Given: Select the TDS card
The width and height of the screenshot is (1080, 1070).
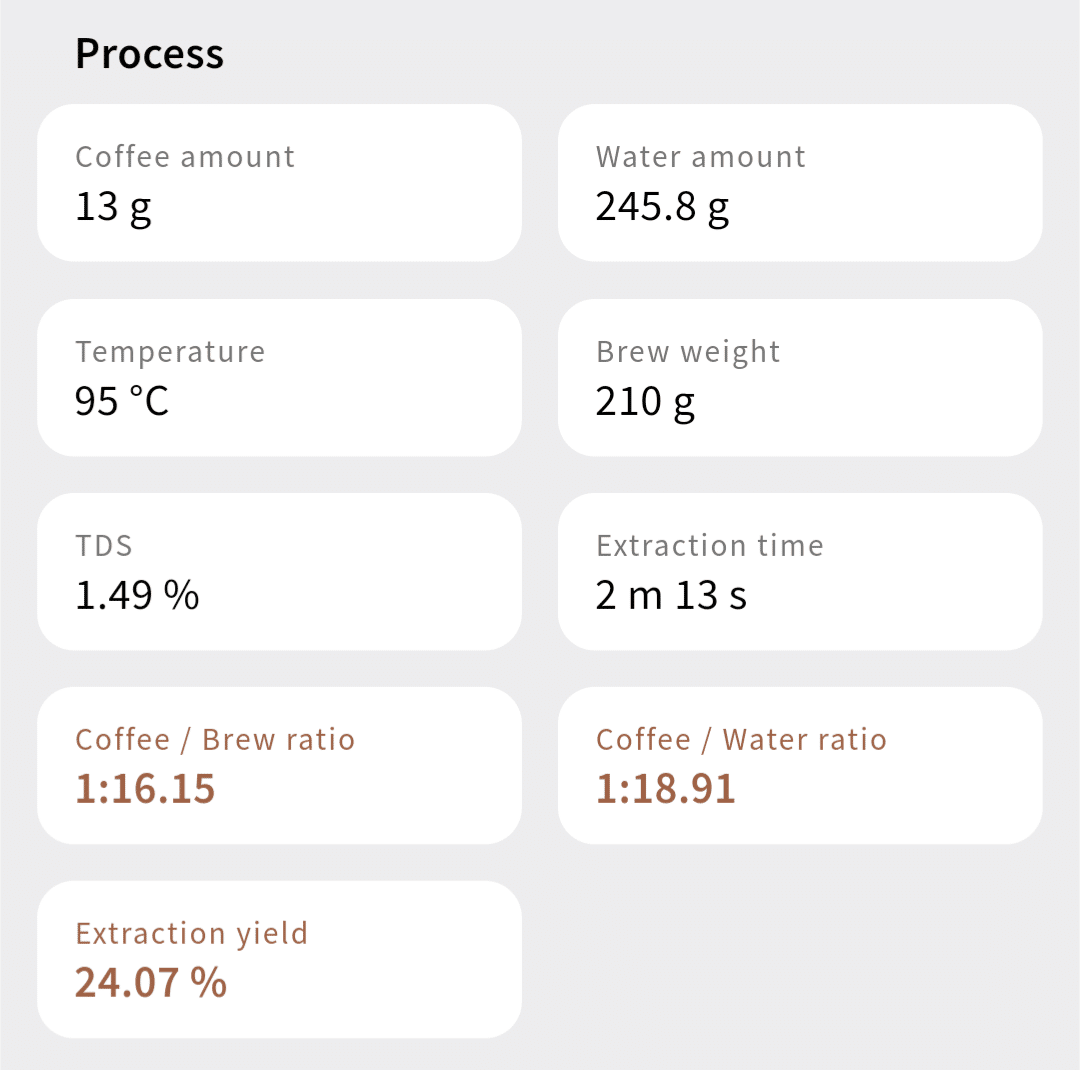Looking at the screenshot, I should [279, 572].
